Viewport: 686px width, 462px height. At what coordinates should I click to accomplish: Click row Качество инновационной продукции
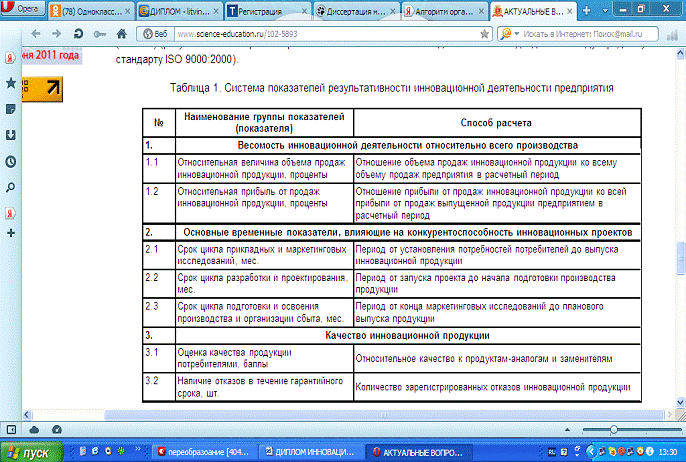pyautogui.click(x=408, y=336)
